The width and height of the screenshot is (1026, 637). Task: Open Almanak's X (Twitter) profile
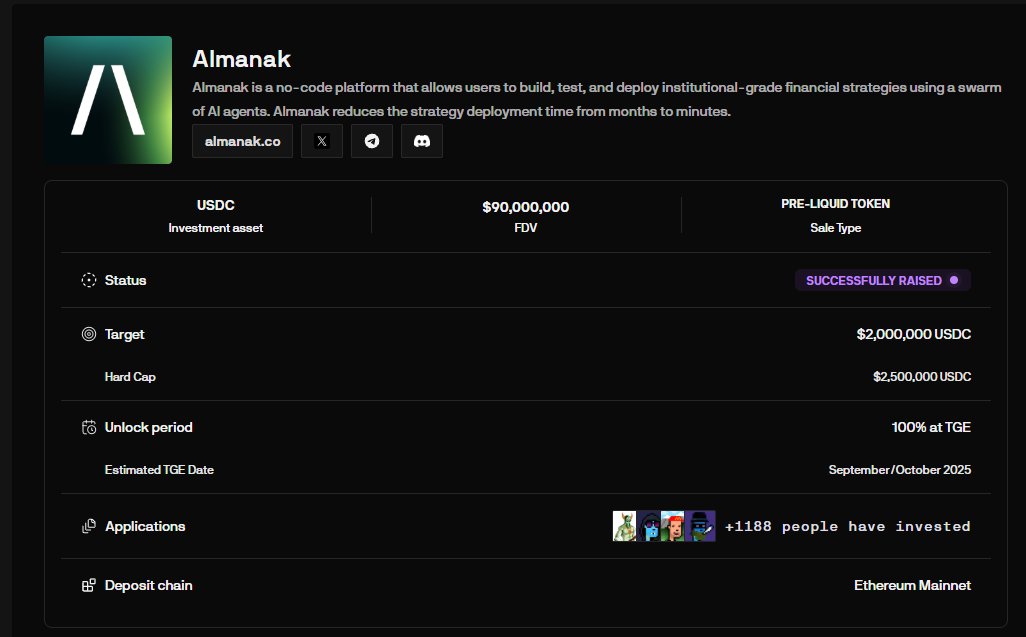point(322,141)
